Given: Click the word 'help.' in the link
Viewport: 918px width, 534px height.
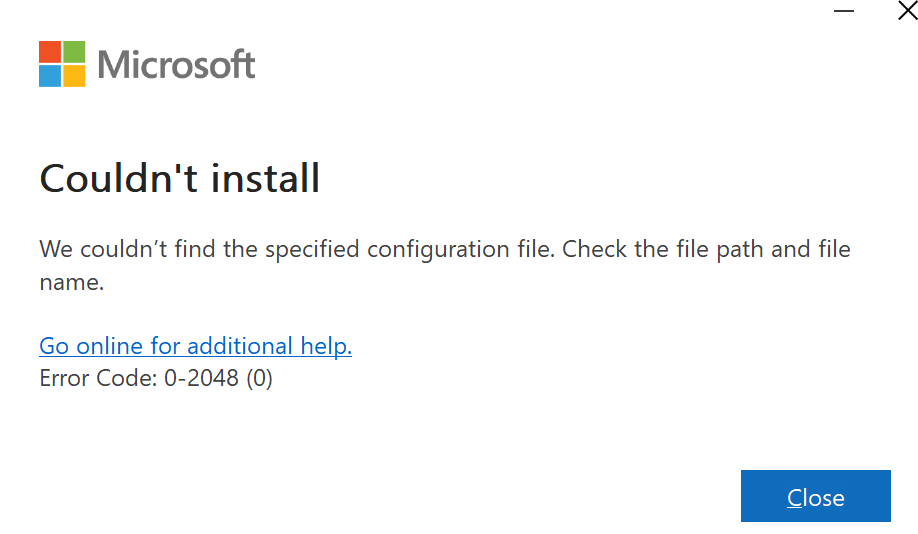Looking at the screenshot, I should click(x=326, y=346).
